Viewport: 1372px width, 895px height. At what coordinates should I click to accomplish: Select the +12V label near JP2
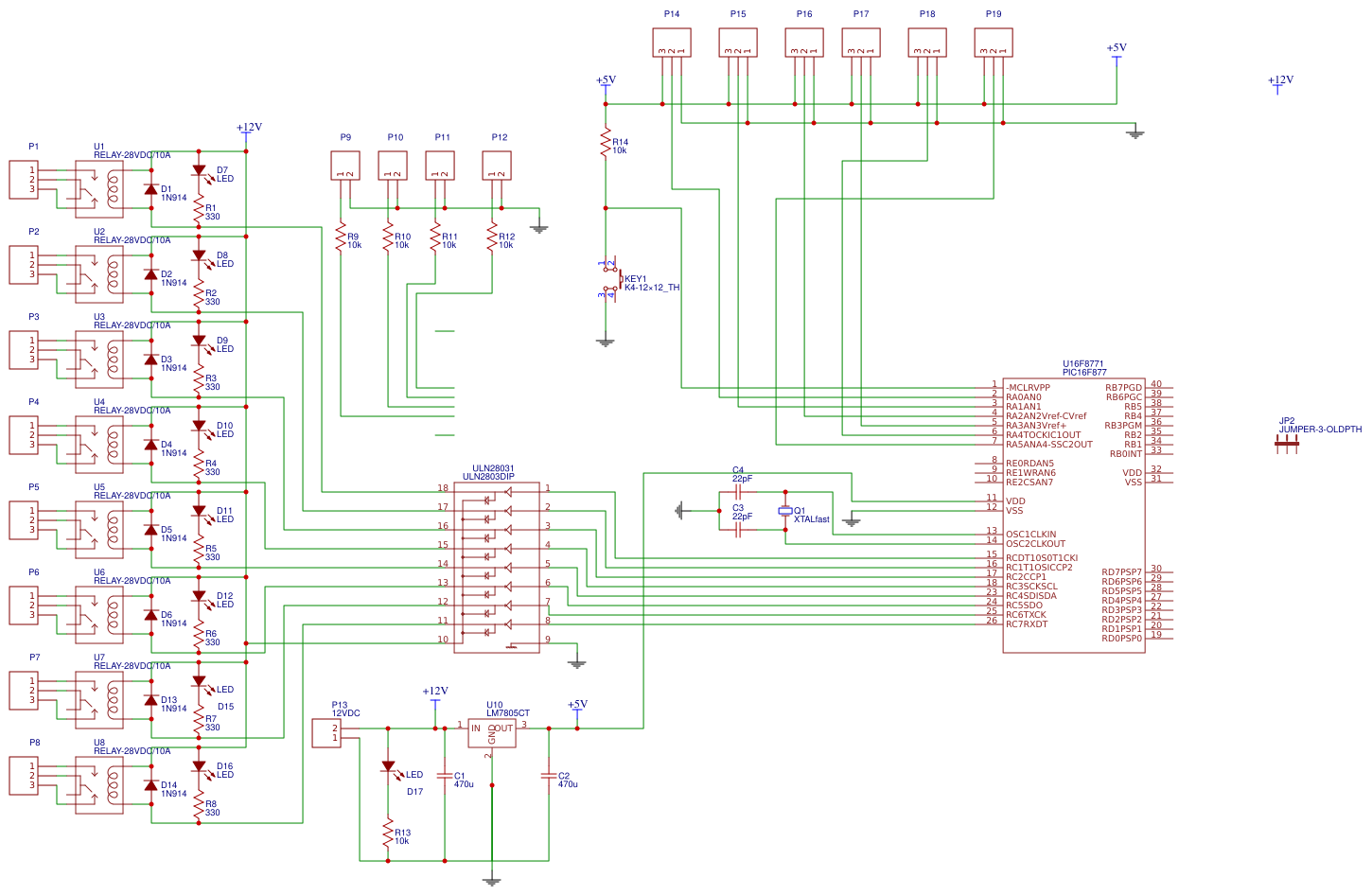[x=1280, y=80]
